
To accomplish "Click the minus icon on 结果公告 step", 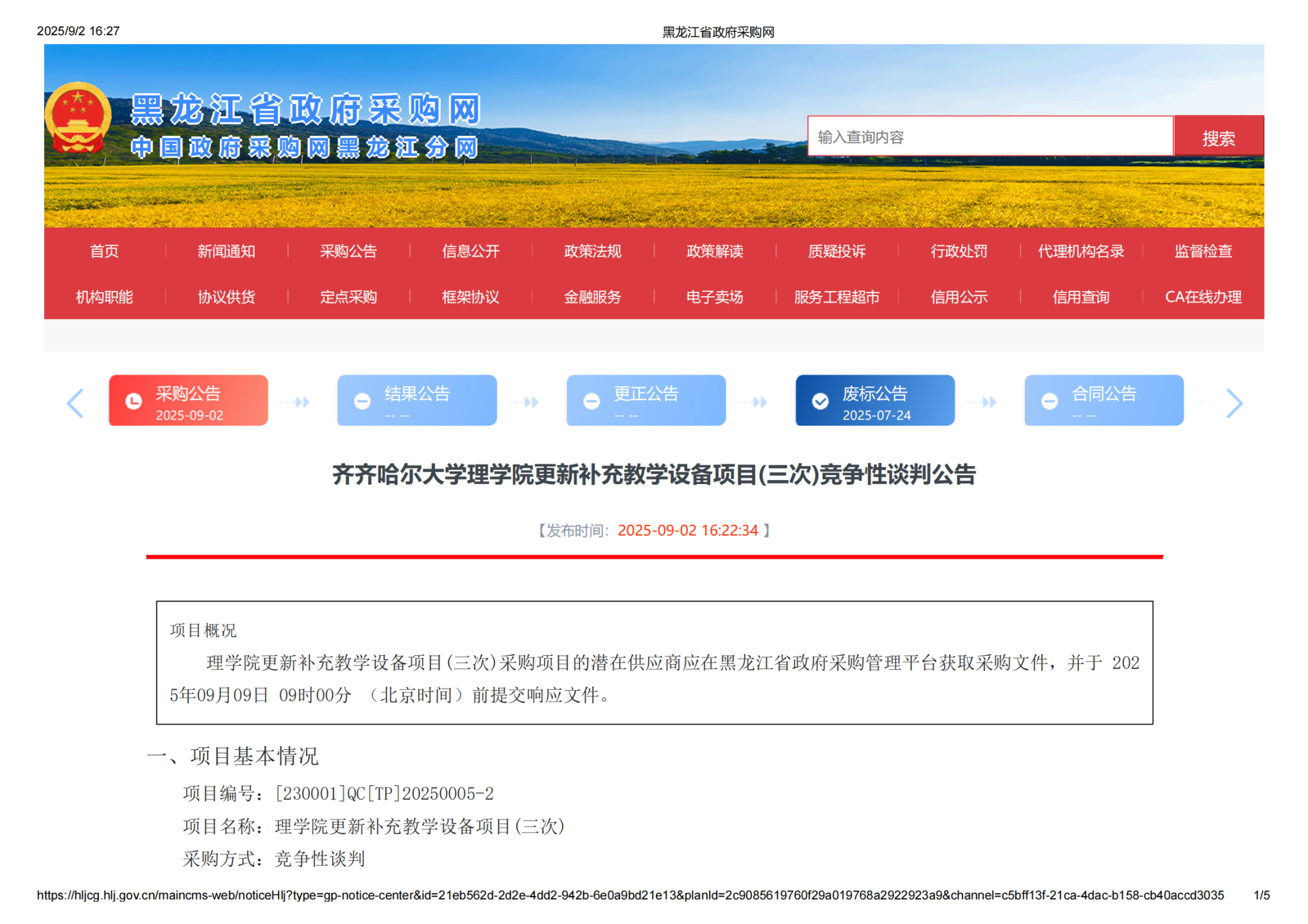I will point(362,401).
